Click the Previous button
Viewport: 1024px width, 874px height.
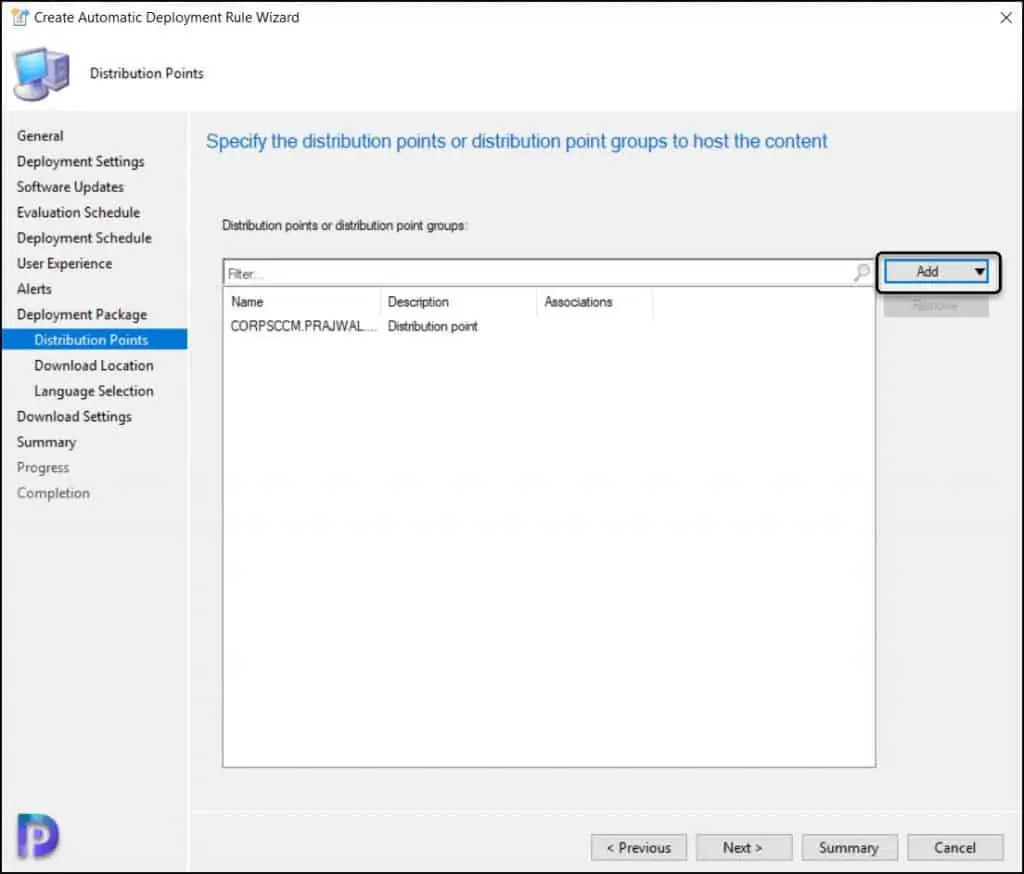(638, 848)
